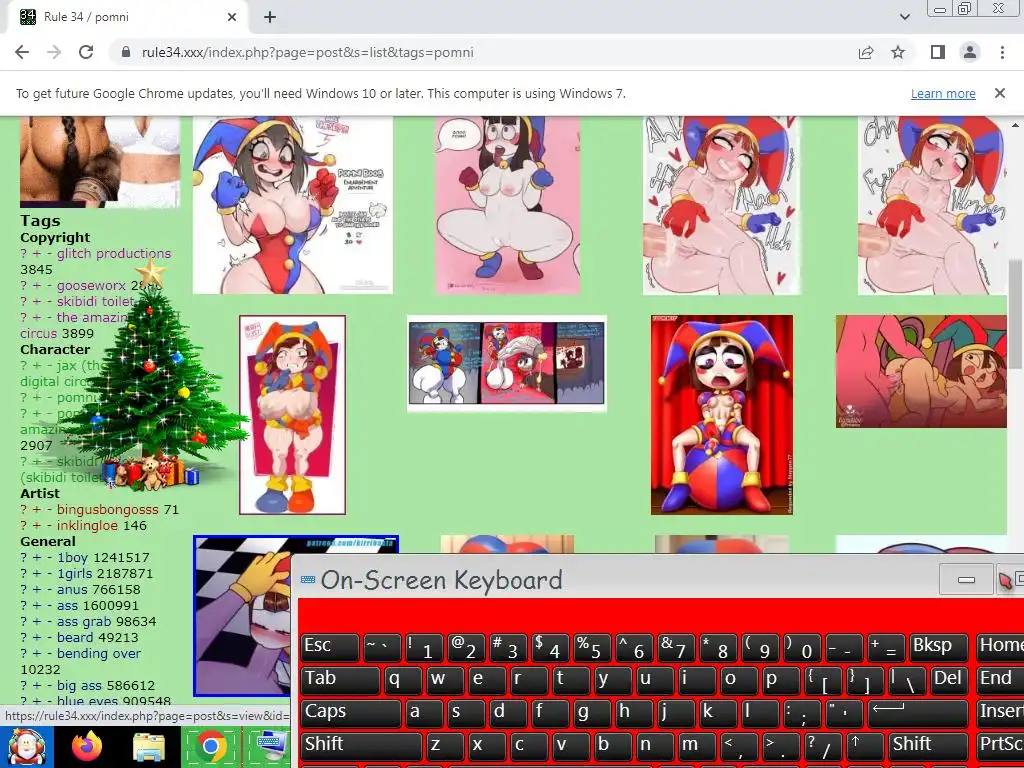
Task: Click the q key
Action: tap(404, 679)
